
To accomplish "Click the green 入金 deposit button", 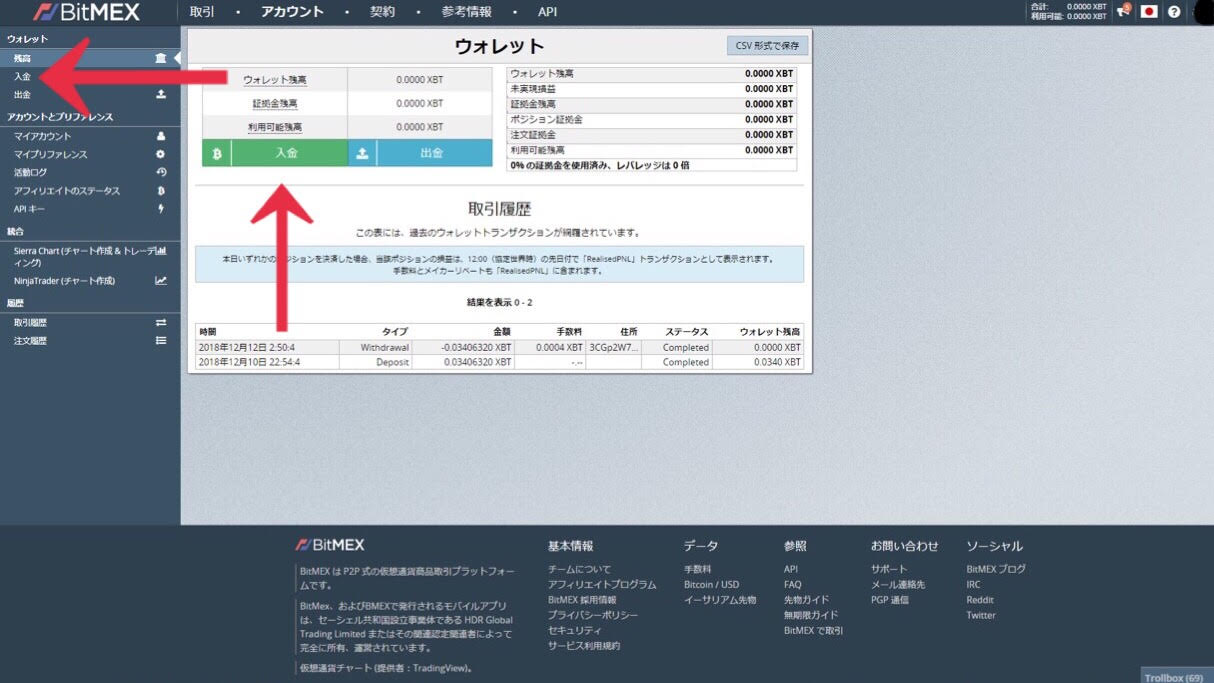I will pyautogui.click(x=275, y=153).
